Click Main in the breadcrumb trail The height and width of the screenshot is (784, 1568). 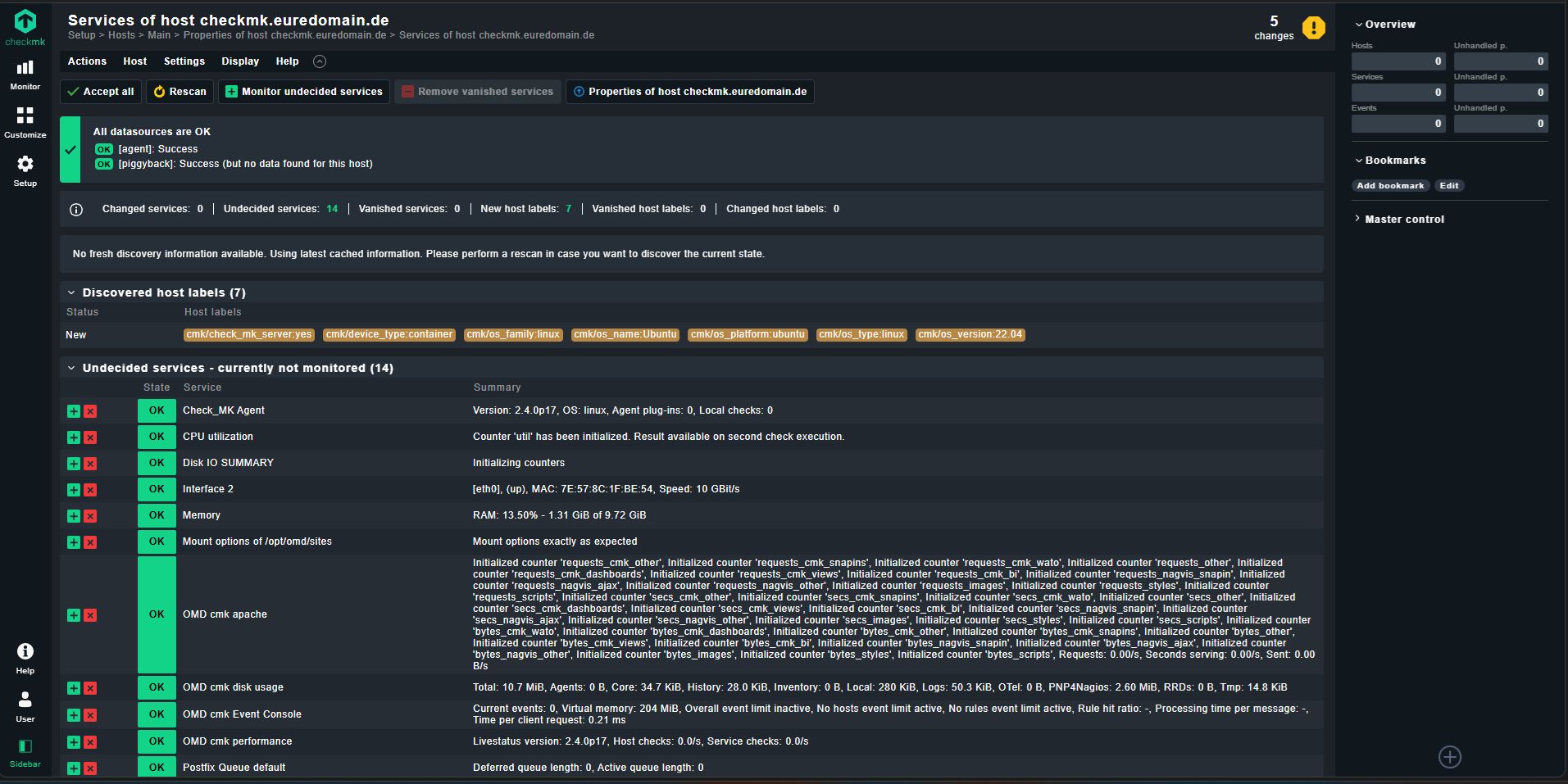tap(159, 35)
